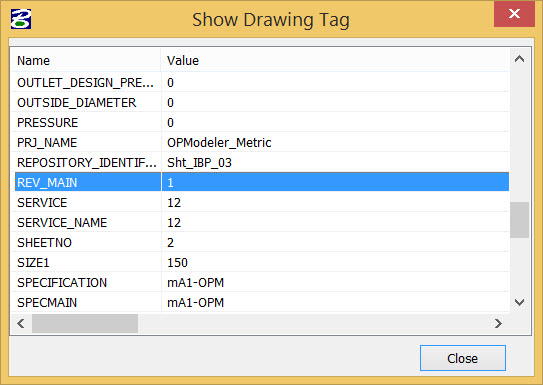Select the SERVICE_NAME row
This screenshot has width=543, height=385.
tap(262, 222)
